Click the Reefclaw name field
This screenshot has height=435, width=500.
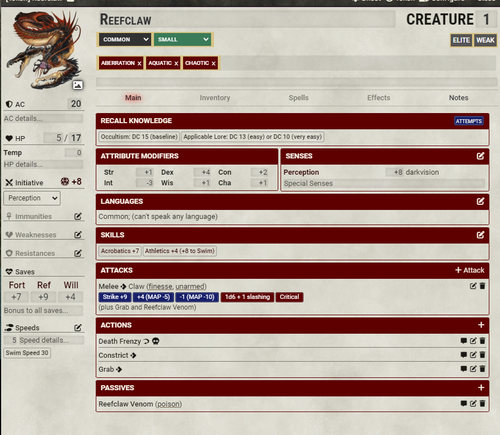(x=247, y=19)
